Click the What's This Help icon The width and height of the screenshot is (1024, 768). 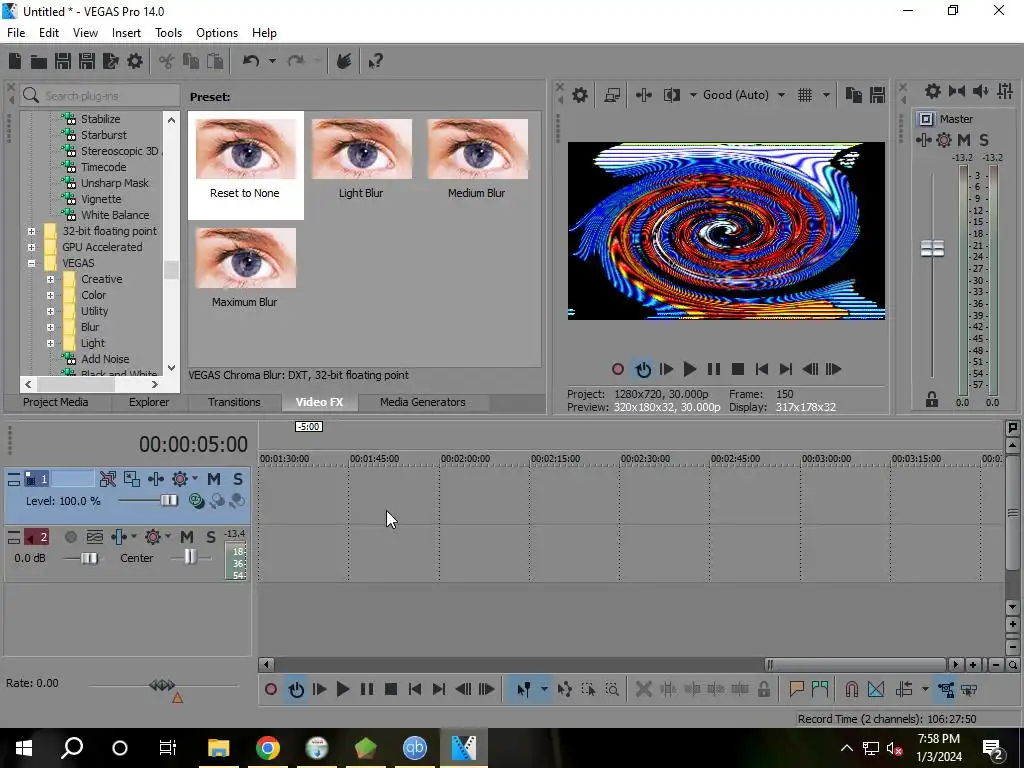pos(376,61)
